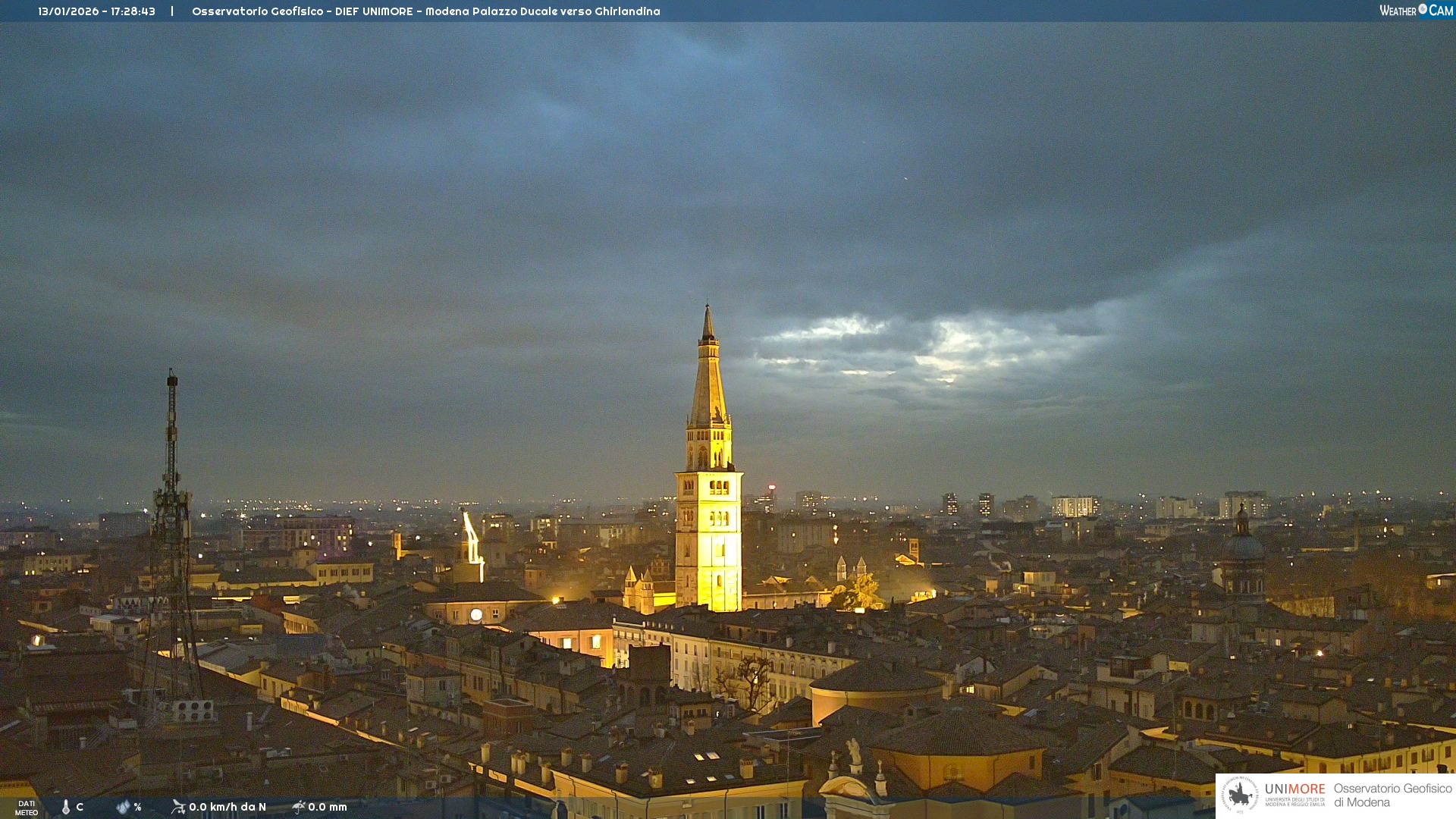Click the thermometer temperature icon
1456x819 pixels.
point(66,807)
